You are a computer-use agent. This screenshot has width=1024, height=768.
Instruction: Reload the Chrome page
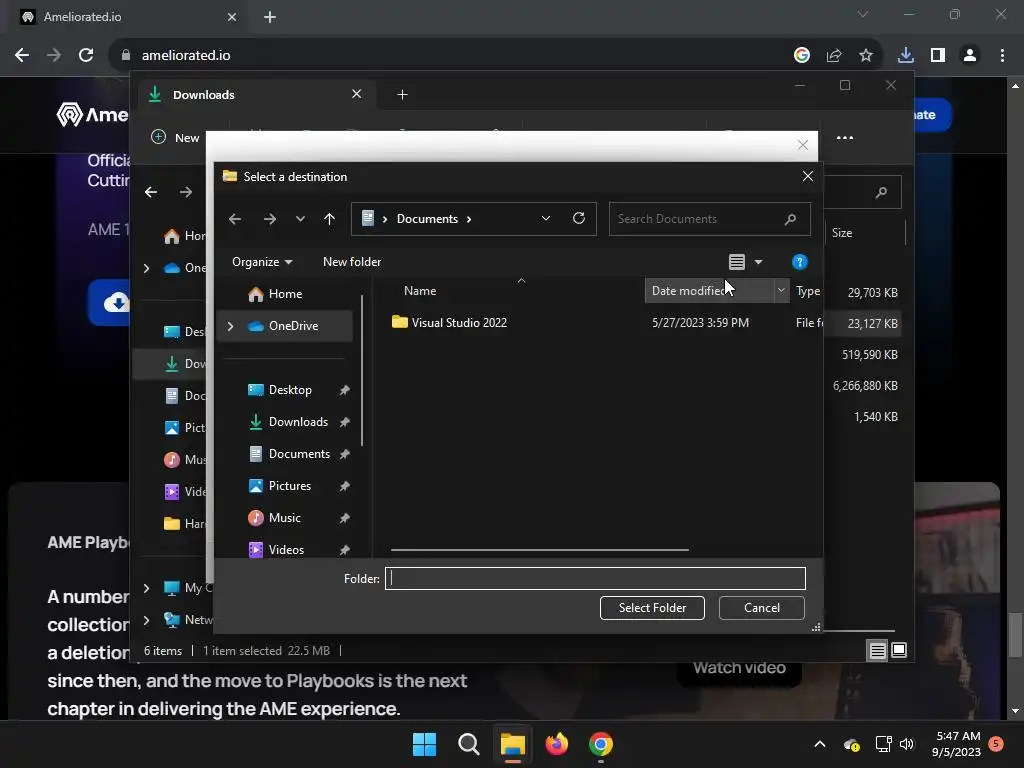[86, 56]
